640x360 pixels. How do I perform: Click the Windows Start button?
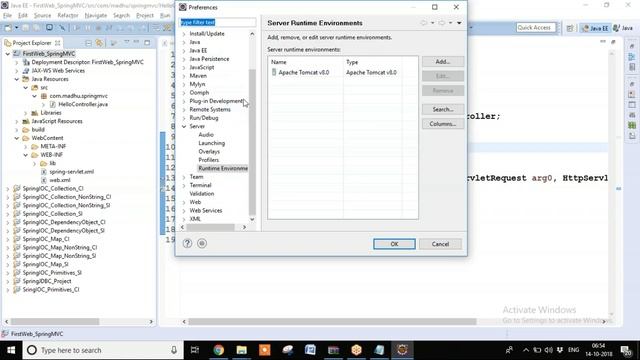click(11, 350)
